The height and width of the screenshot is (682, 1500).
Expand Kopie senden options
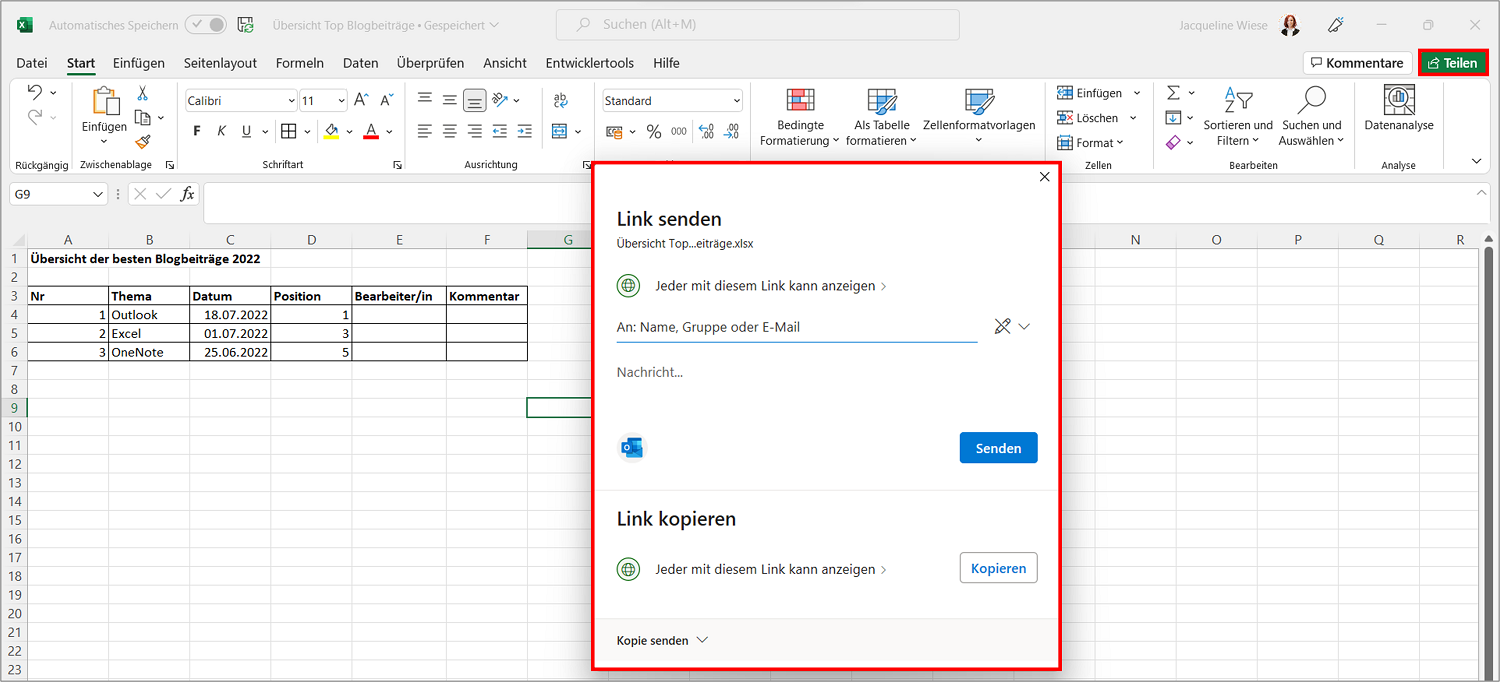coord(663,640)
